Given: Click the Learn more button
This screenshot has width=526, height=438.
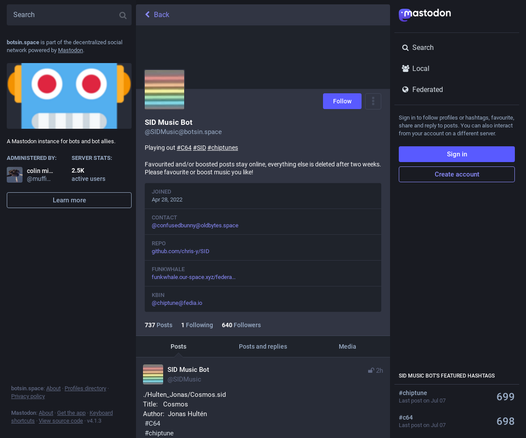Looking at the screenshot, I should click(69, 200).
